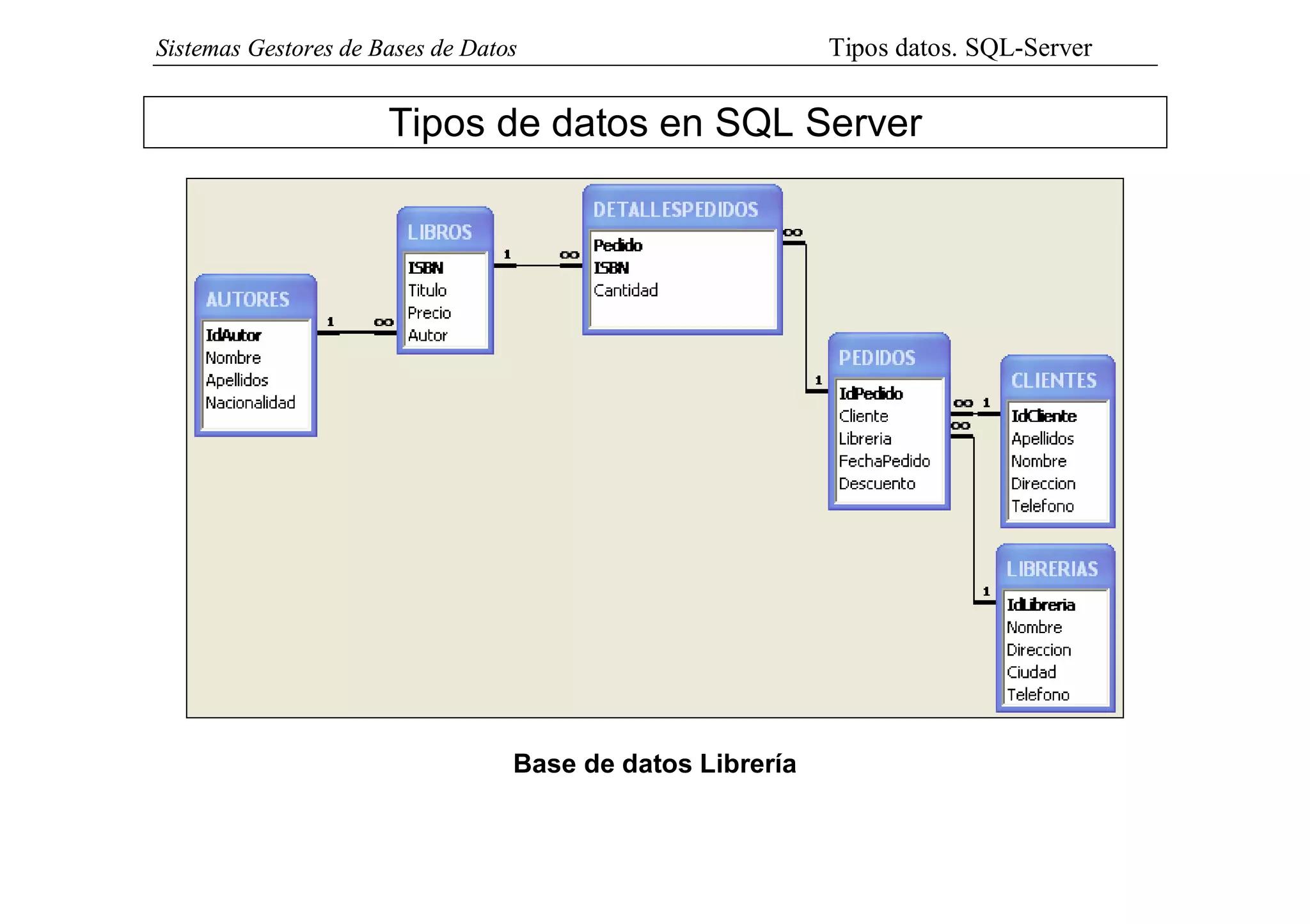Click the 'Base de datos Librería' caption
Image resolution: width=1310 pixels, height=924 pixels.
pos(654,763)
